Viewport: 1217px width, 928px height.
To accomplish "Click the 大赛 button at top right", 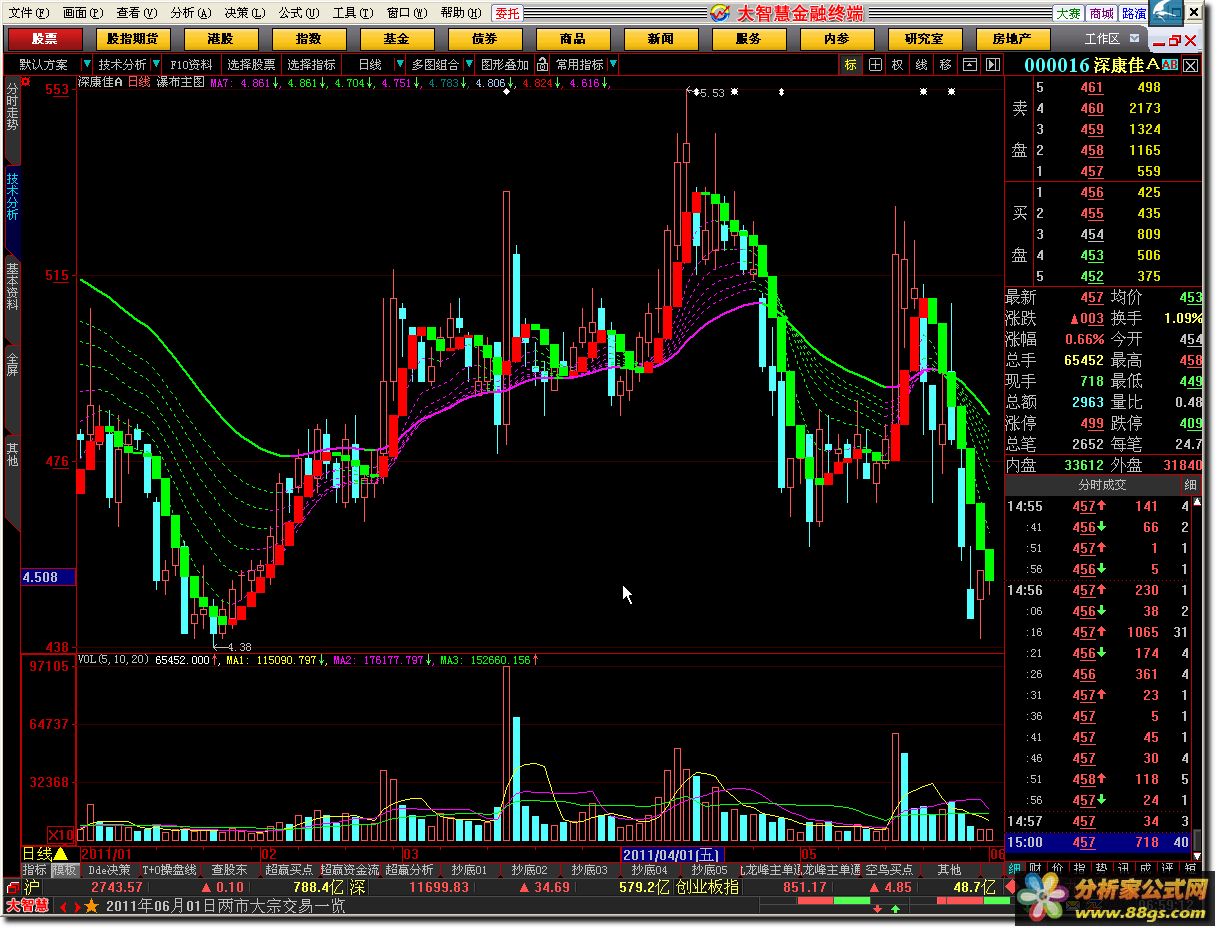I will tap(1068, 13).
